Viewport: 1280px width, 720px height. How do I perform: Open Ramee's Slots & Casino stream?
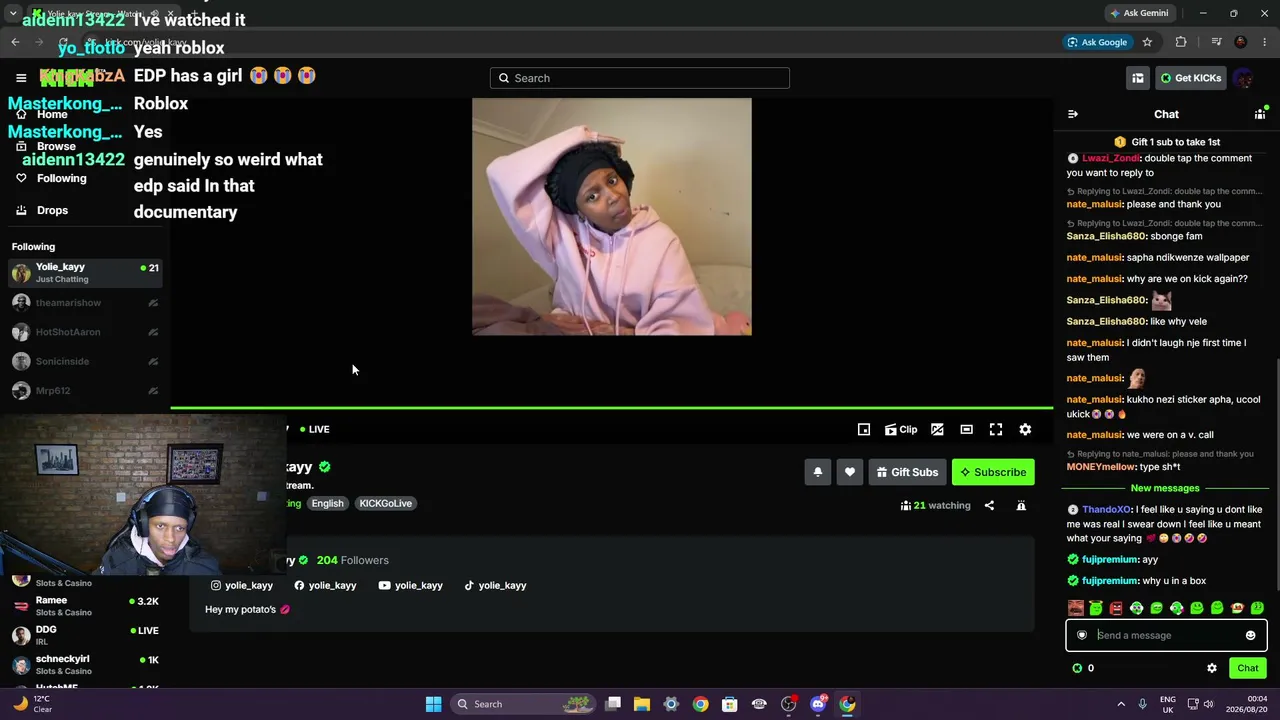85,605
